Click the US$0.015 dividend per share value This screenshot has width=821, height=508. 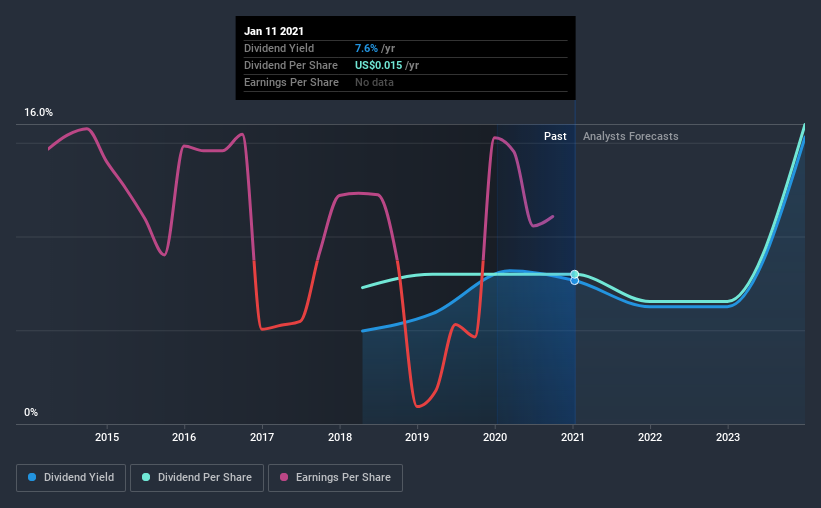[x=379, y=65]
